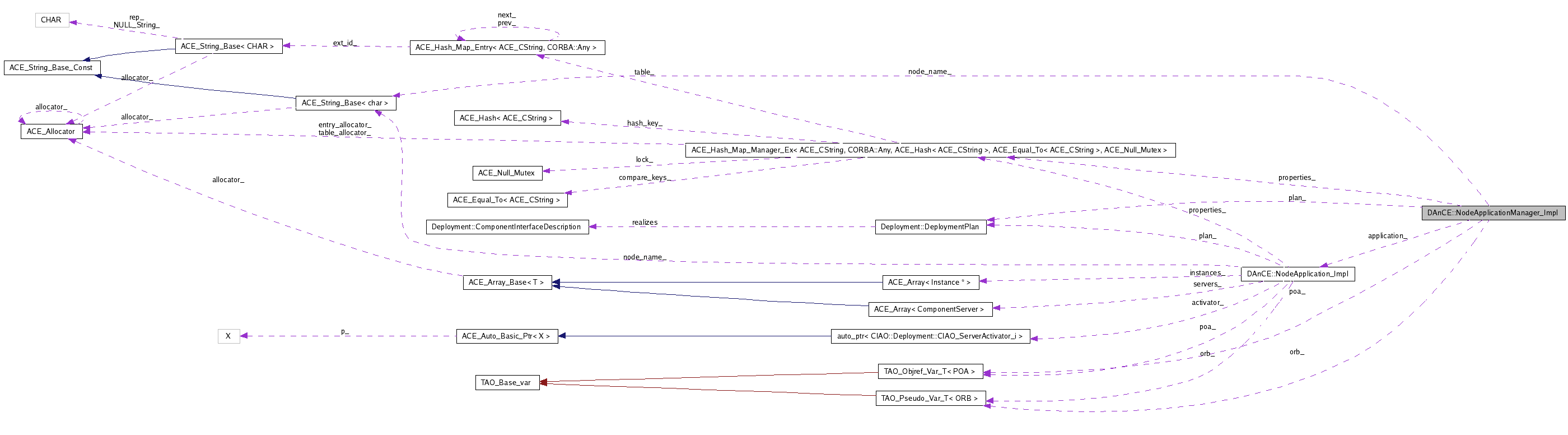This screenshot has width=1568, height=435.
Task: Open the ACE_Hash_Map_Manager_Ex node
Action: click(x=930, y=150)
